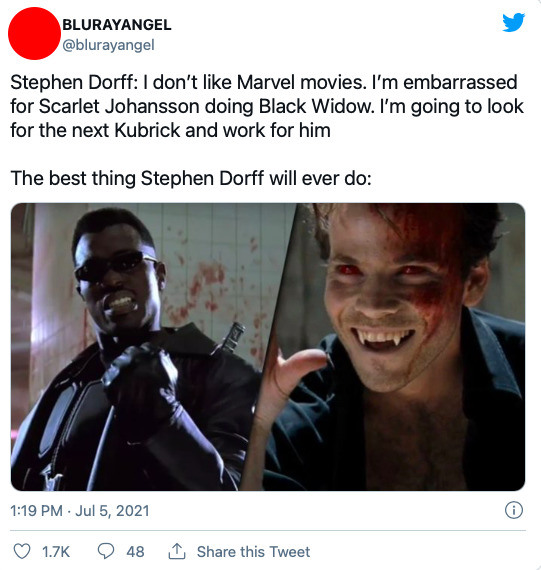
Task: Click the word Kubrick in the tweet
Action: click(x=147, y=130)
